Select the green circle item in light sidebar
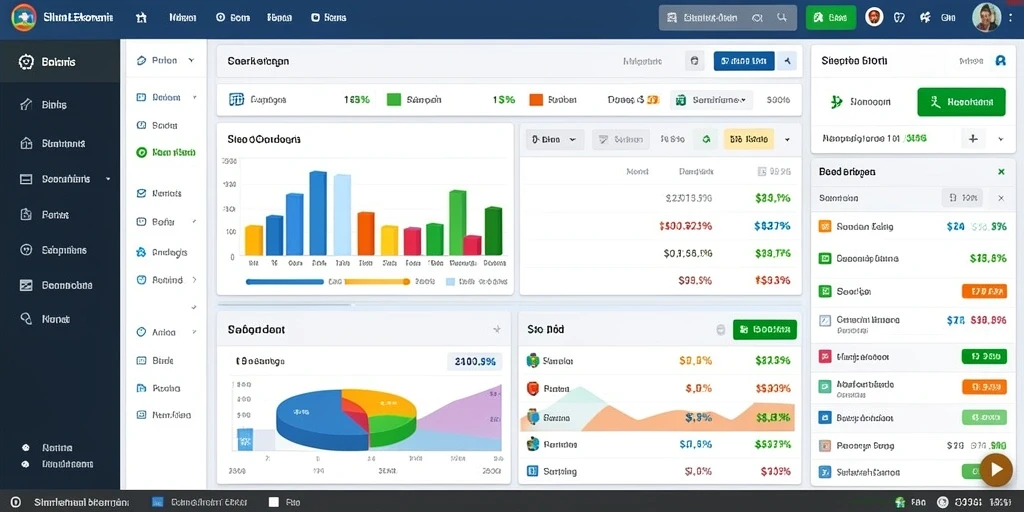This screenshot has width=1024, height=512. [x=166, y=152]
